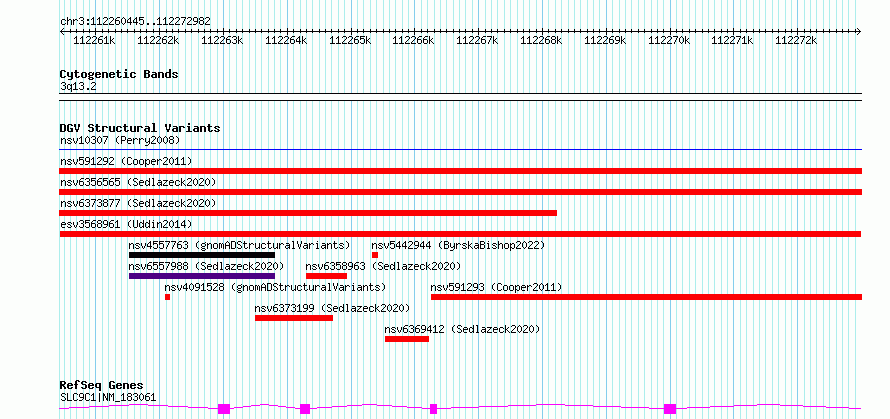Viewport: 890px width, 419px height.
Task: Click the 112262k ruler tick label
Action: pos(158,40)
